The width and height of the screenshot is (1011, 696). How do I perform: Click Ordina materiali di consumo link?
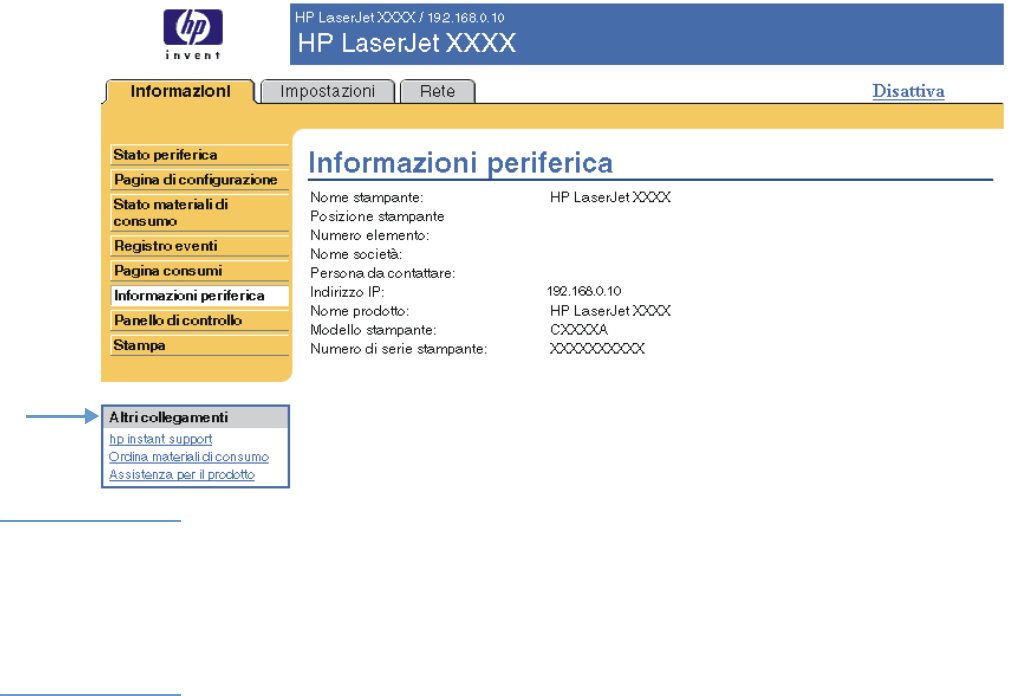(x=189, y=457)
